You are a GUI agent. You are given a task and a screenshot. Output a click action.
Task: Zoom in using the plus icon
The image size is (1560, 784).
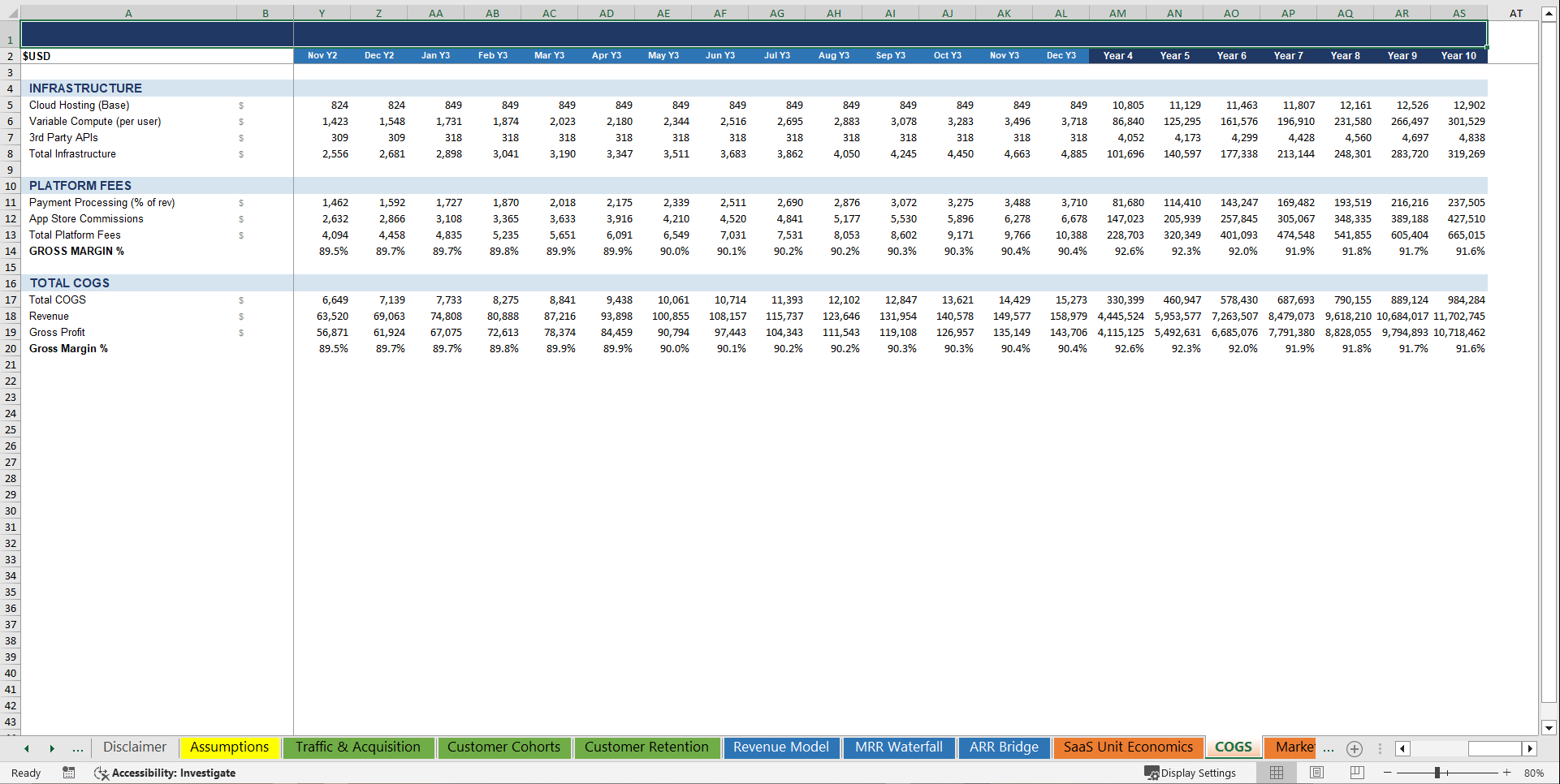(x=1507, y=773)
